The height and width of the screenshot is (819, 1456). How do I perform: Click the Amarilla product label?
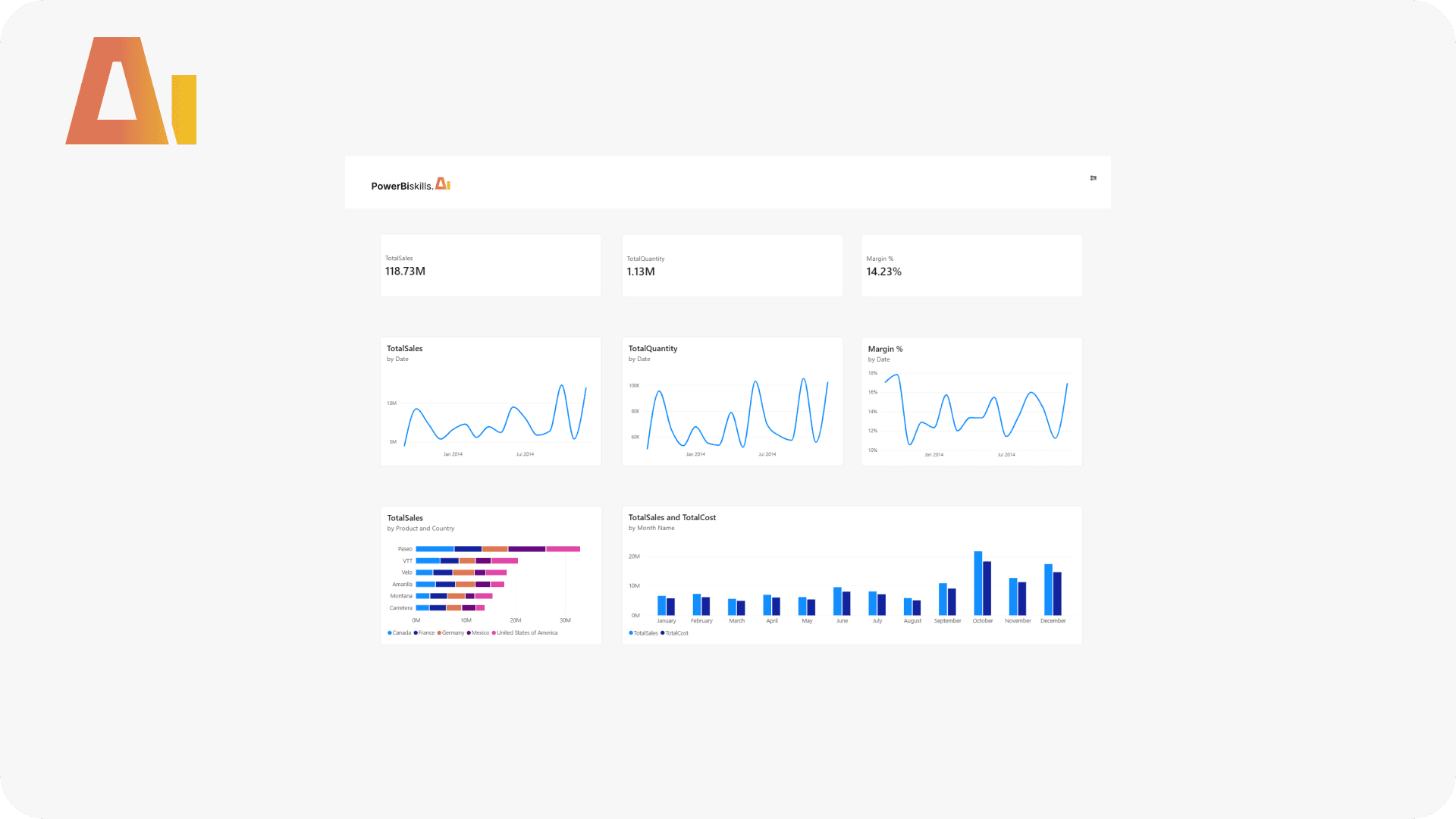402,585
